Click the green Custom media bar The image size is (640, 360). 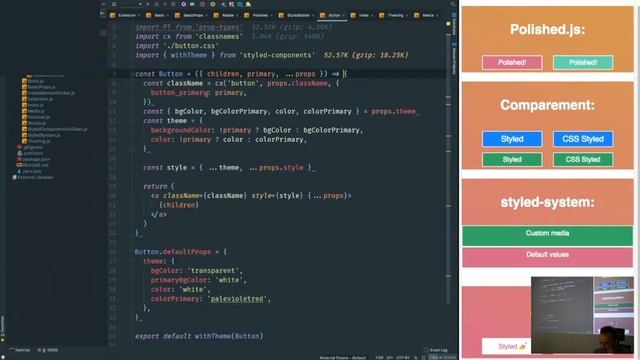tap(547, 236)
